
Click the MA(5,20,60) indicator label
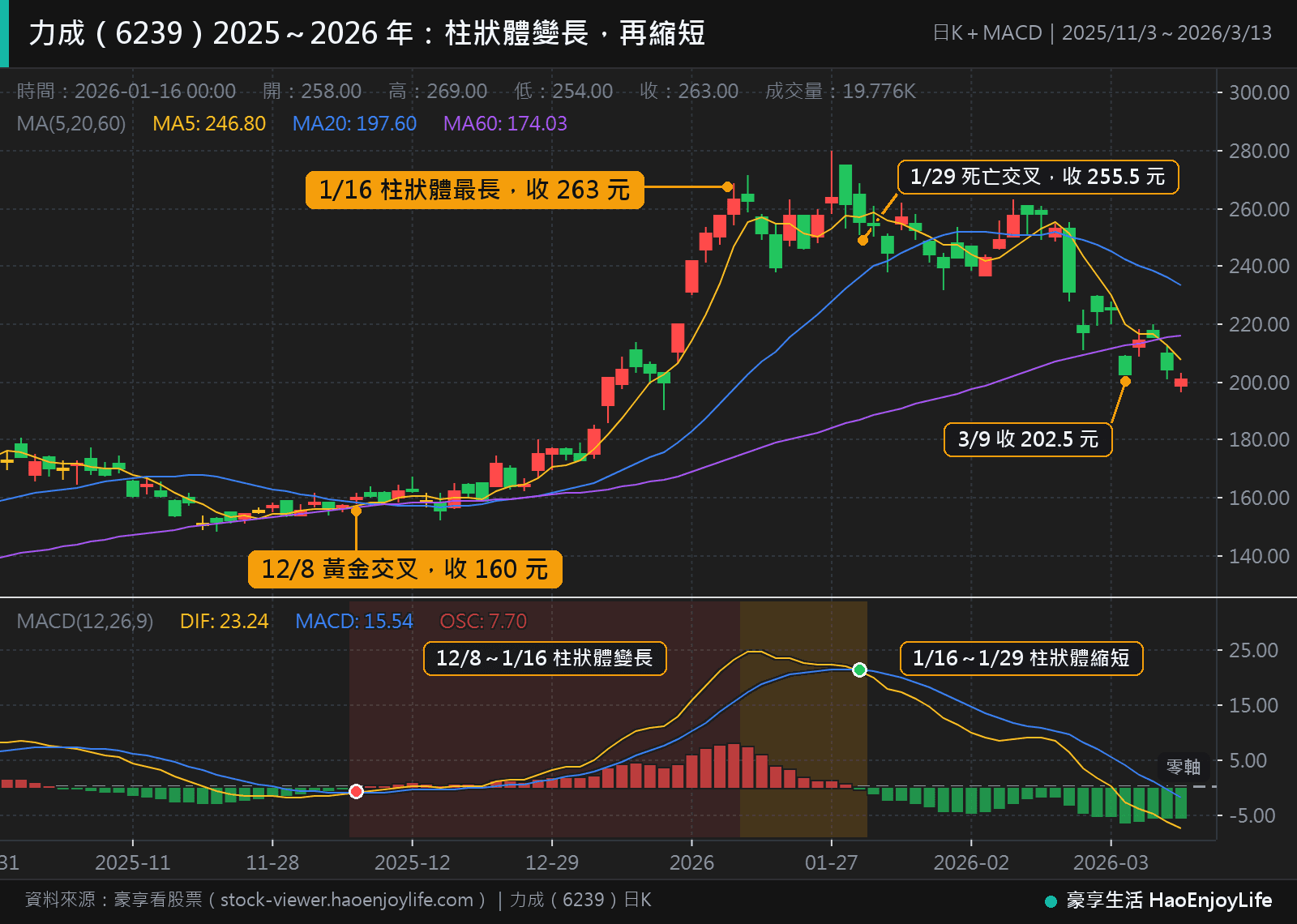71,123
